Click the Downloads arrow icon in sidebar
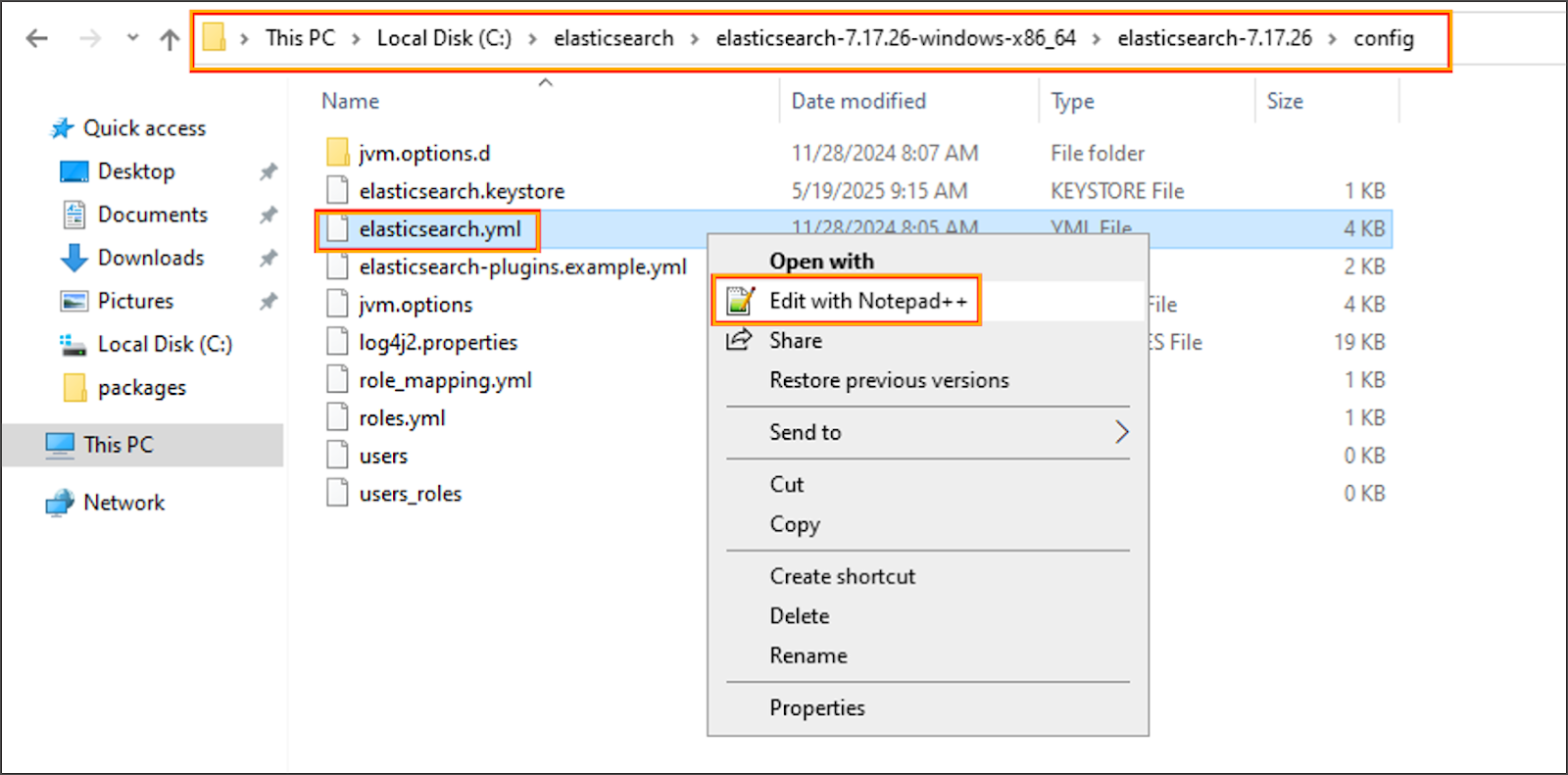This screenshot has width=1568, height=775. click(73, 258)
